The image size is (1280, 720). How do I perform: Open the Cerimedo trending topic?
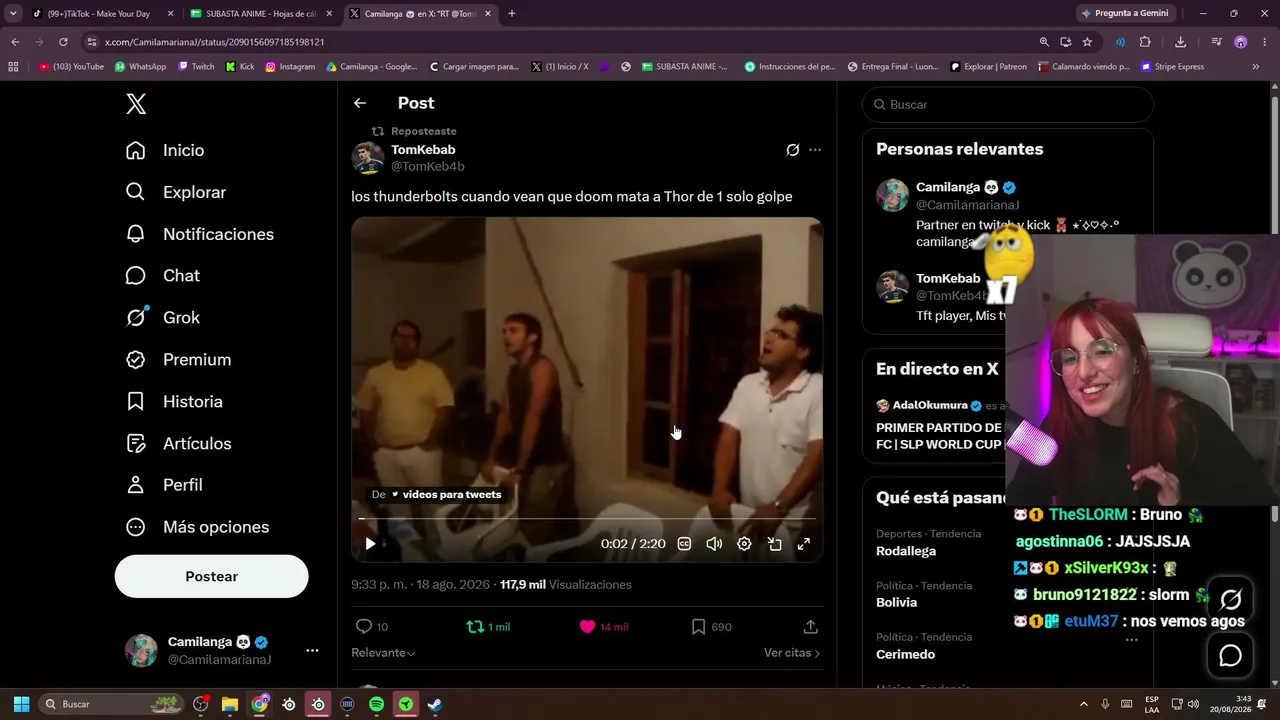[x=905, y=654]
